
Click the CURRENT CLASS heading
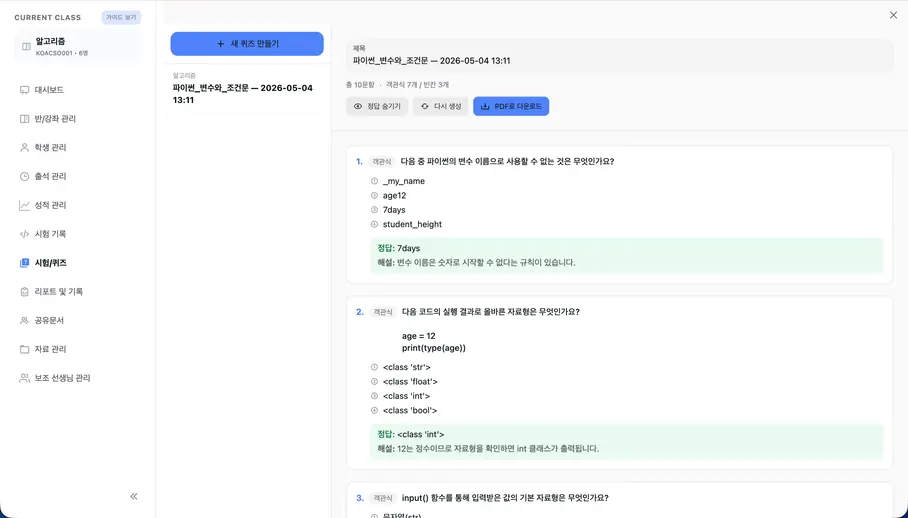point(47,17)
